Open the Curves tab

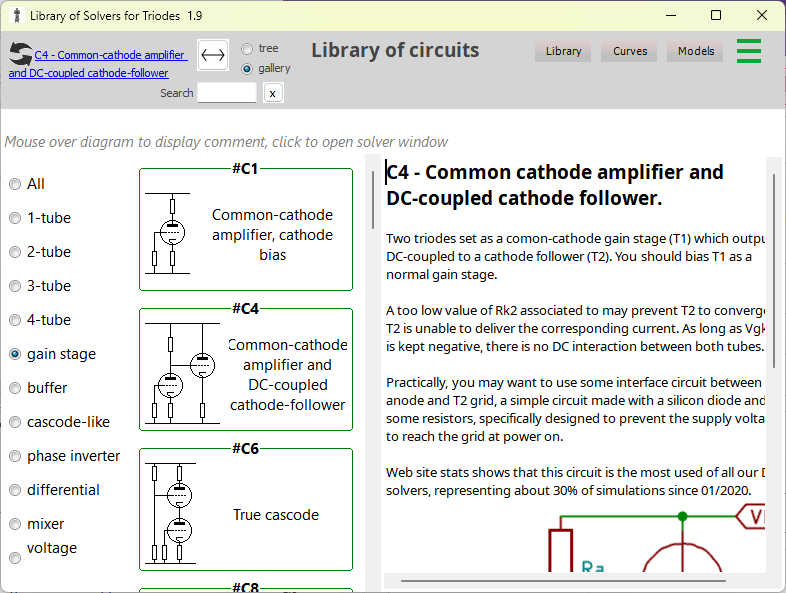pyautogui.click(x=630, y=51)
